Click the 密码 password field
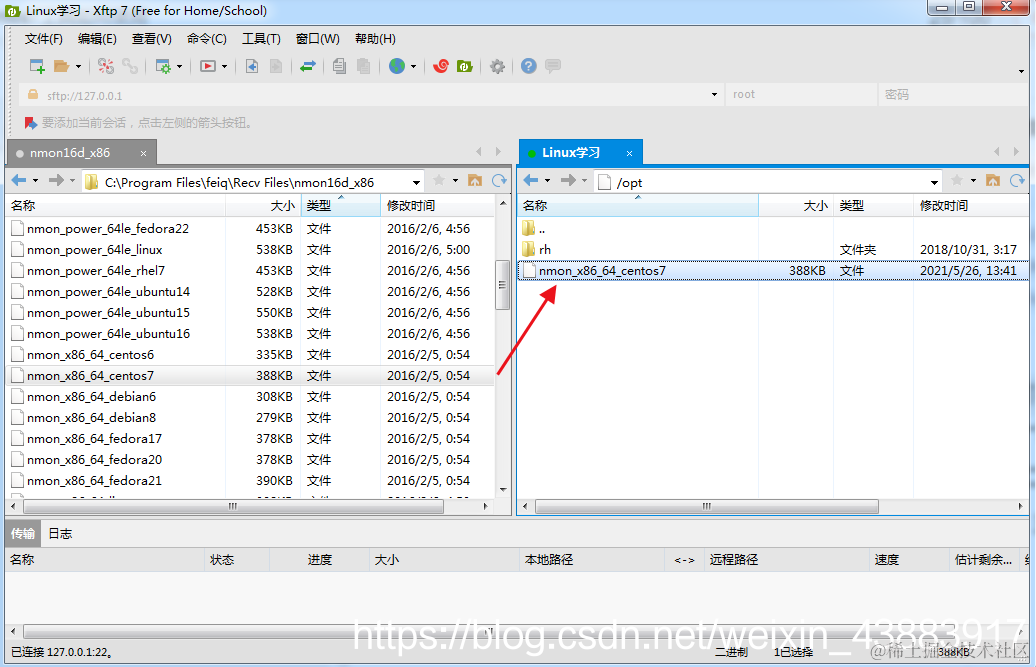The image size is (1036, 667). click(953, 94)
